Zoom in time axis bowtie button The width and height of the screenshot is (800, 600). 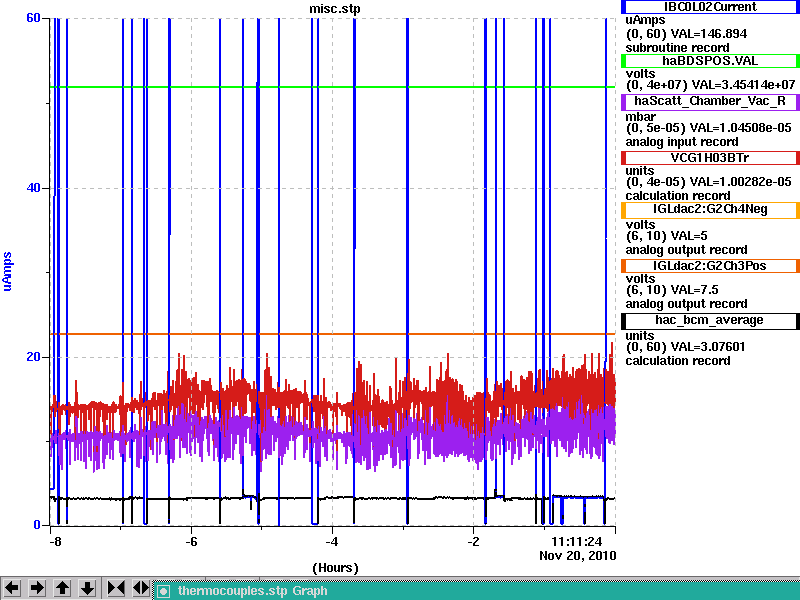[116, 588]
